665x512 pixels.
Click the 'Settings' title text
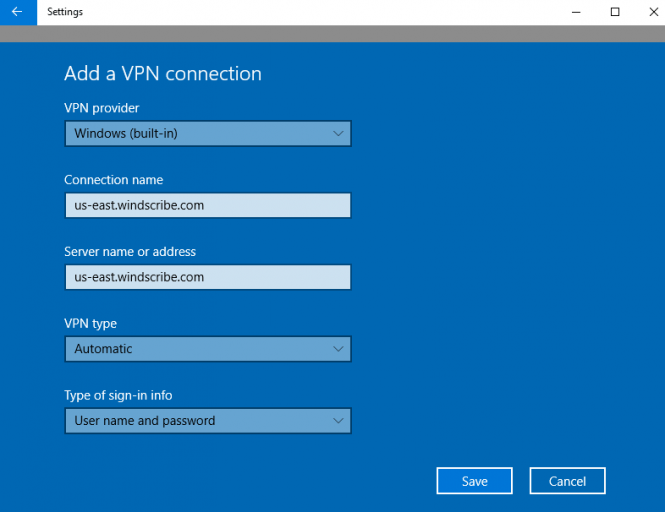pos(65,12)
